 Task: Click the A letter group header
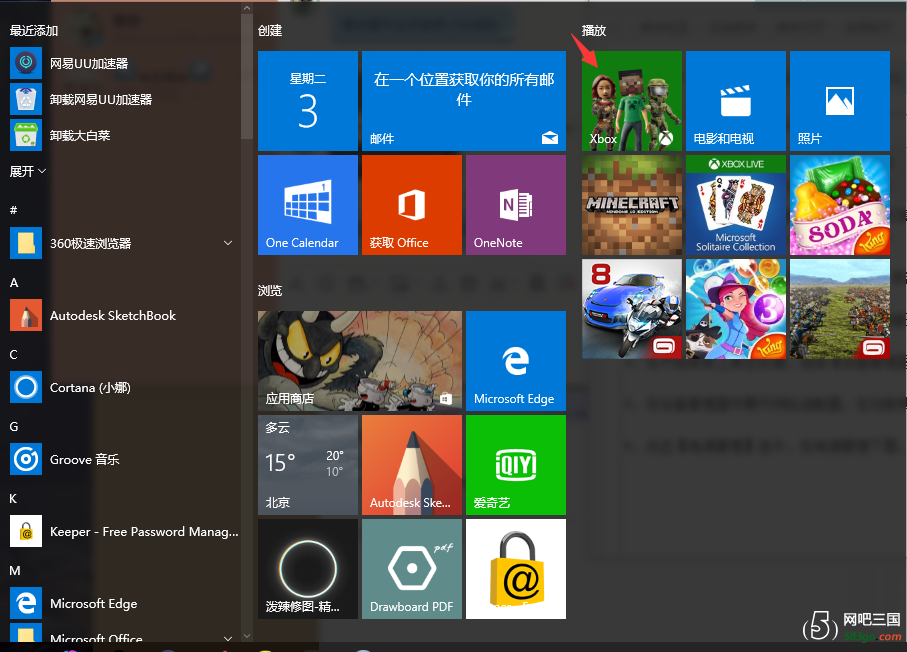pos(14,282)
